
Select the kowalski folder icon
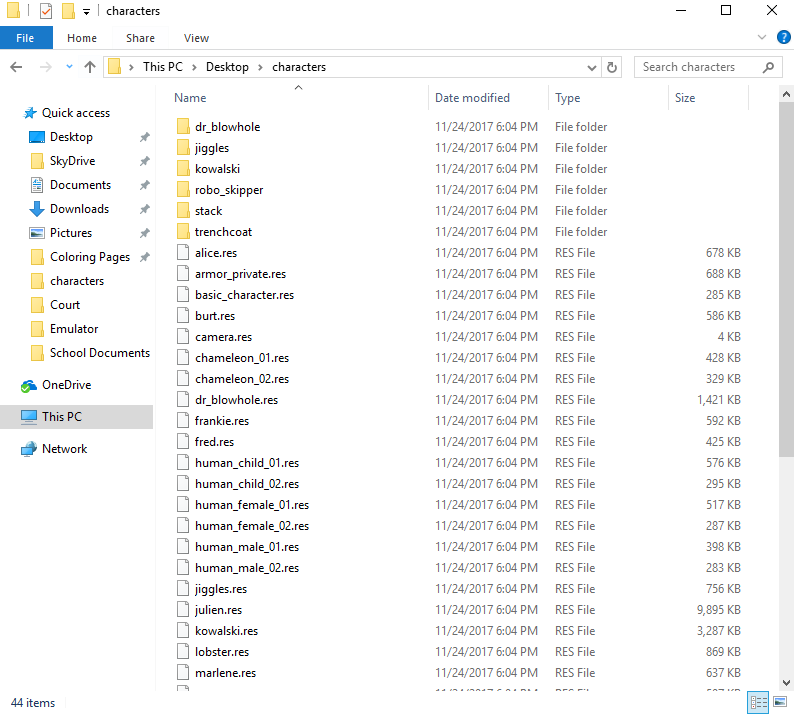183,169
